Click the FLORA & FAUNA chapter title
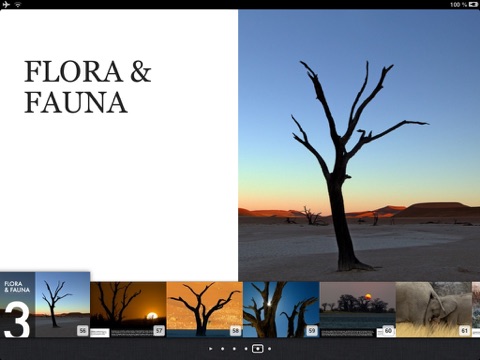 (x=88, y=87)
